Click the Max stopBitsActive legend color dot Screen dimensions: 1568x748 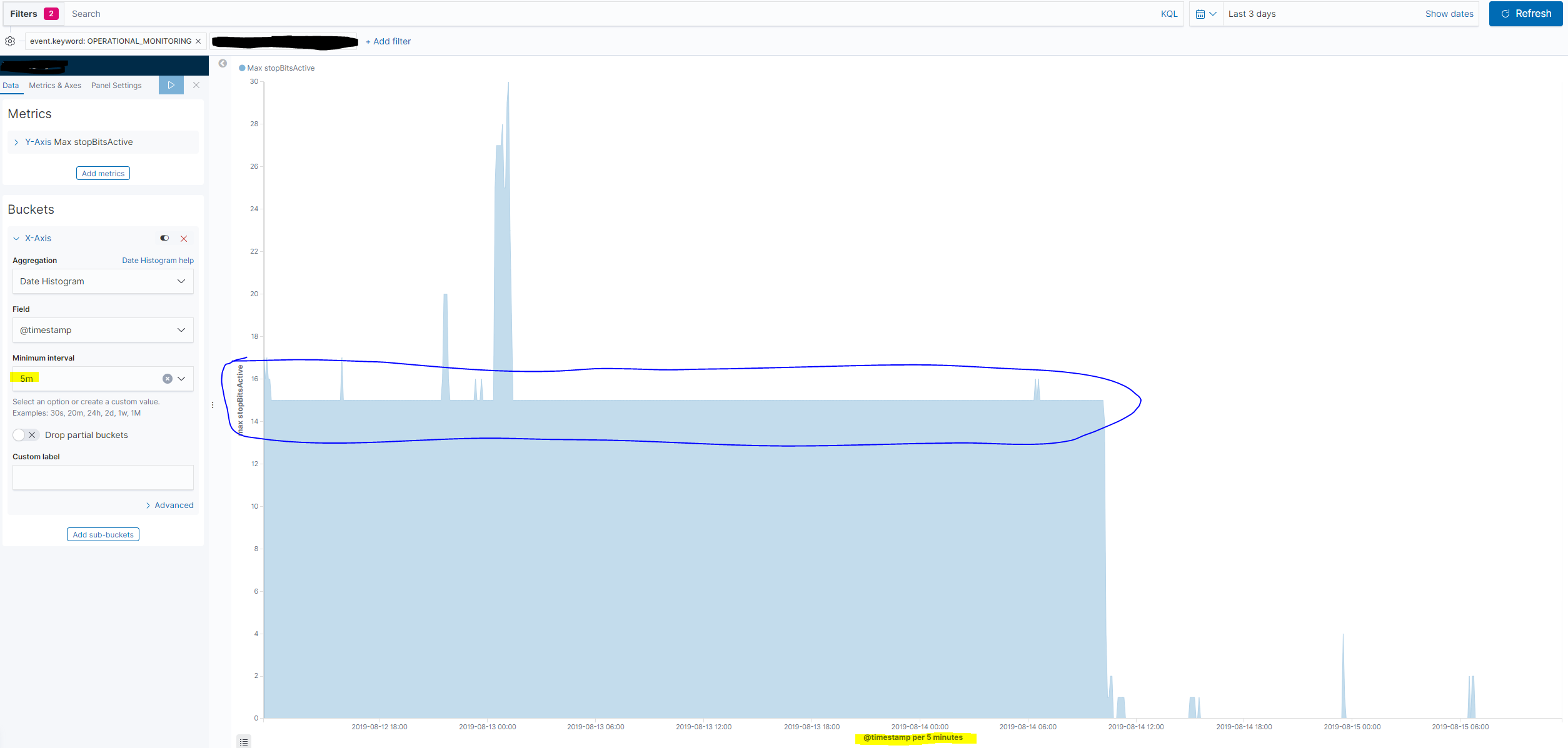pos(242,68)
